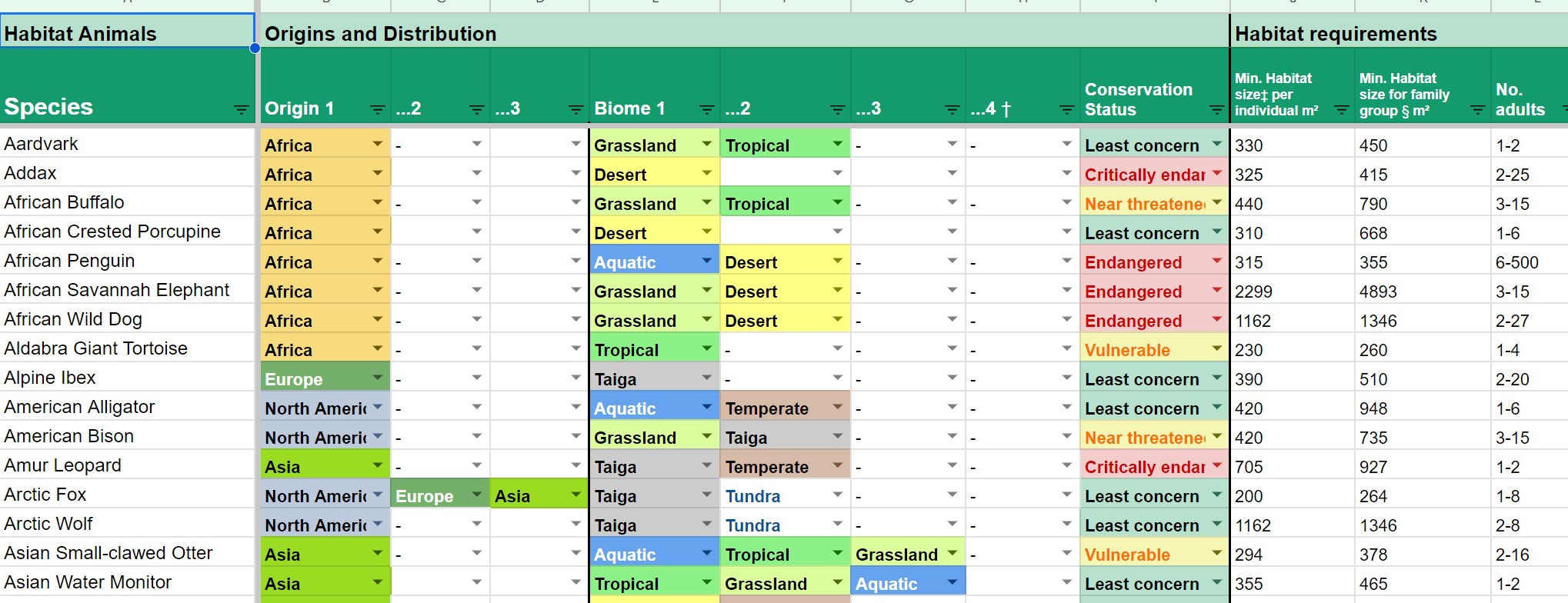Open Aldabra Giant Tortoise Vulnerable status dropdown
This screenshot has height=603, width=1568.
(1216, 348)
